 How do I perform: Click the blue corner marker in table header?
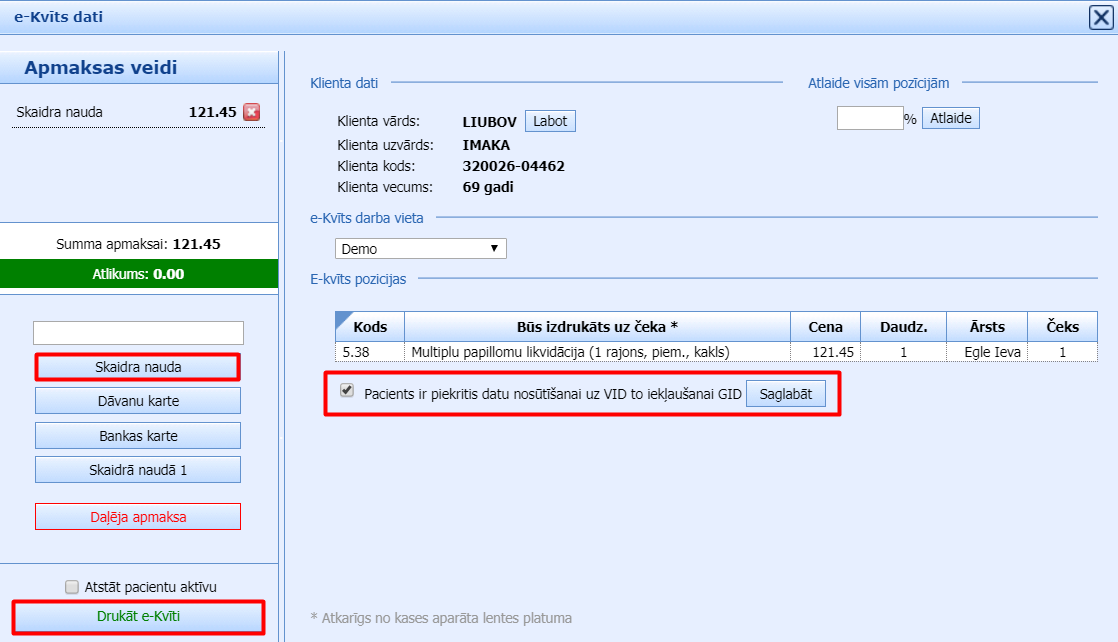[x=341, y=317]
